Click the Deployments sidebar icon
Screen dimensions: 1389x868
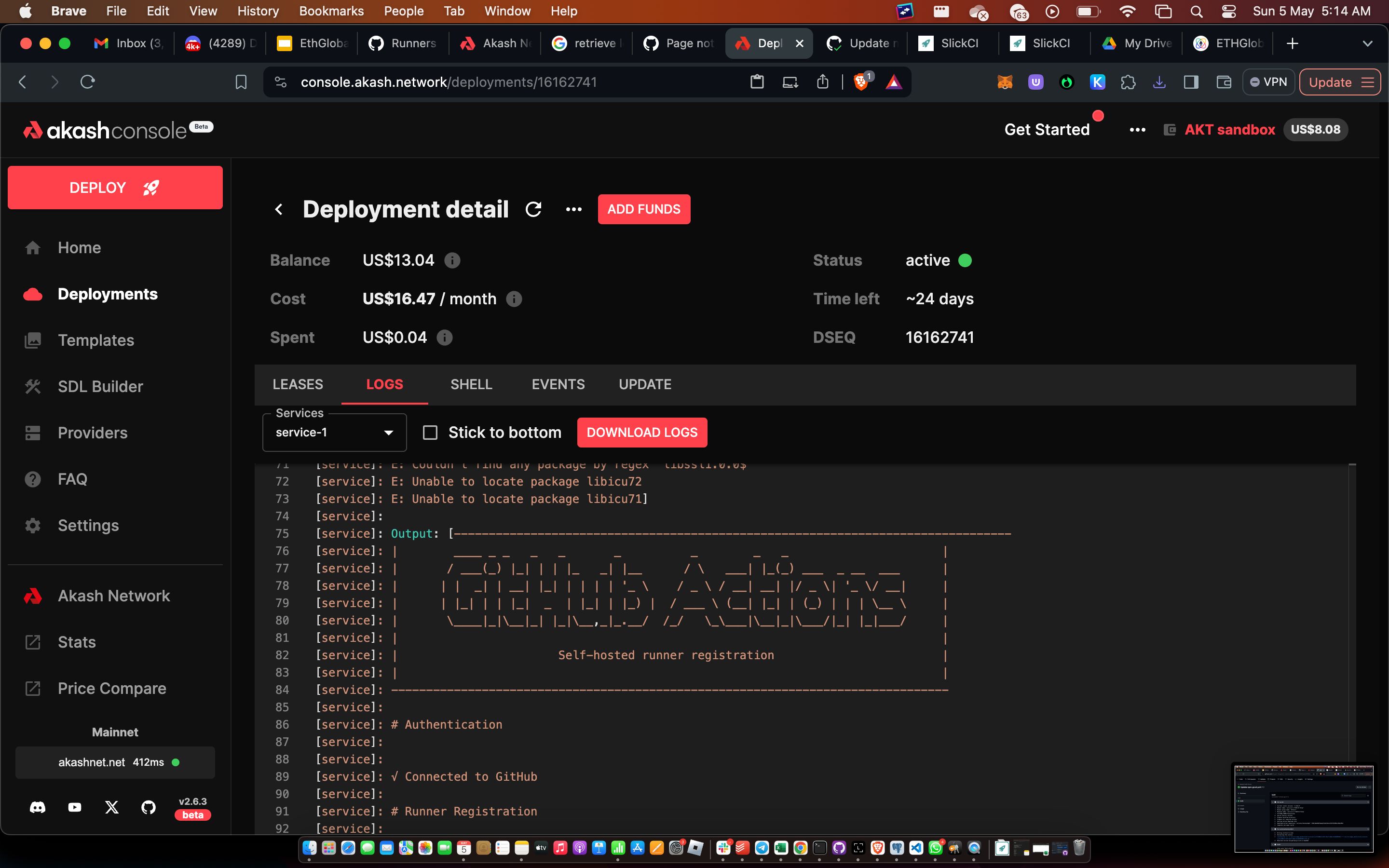pos(33,293)
